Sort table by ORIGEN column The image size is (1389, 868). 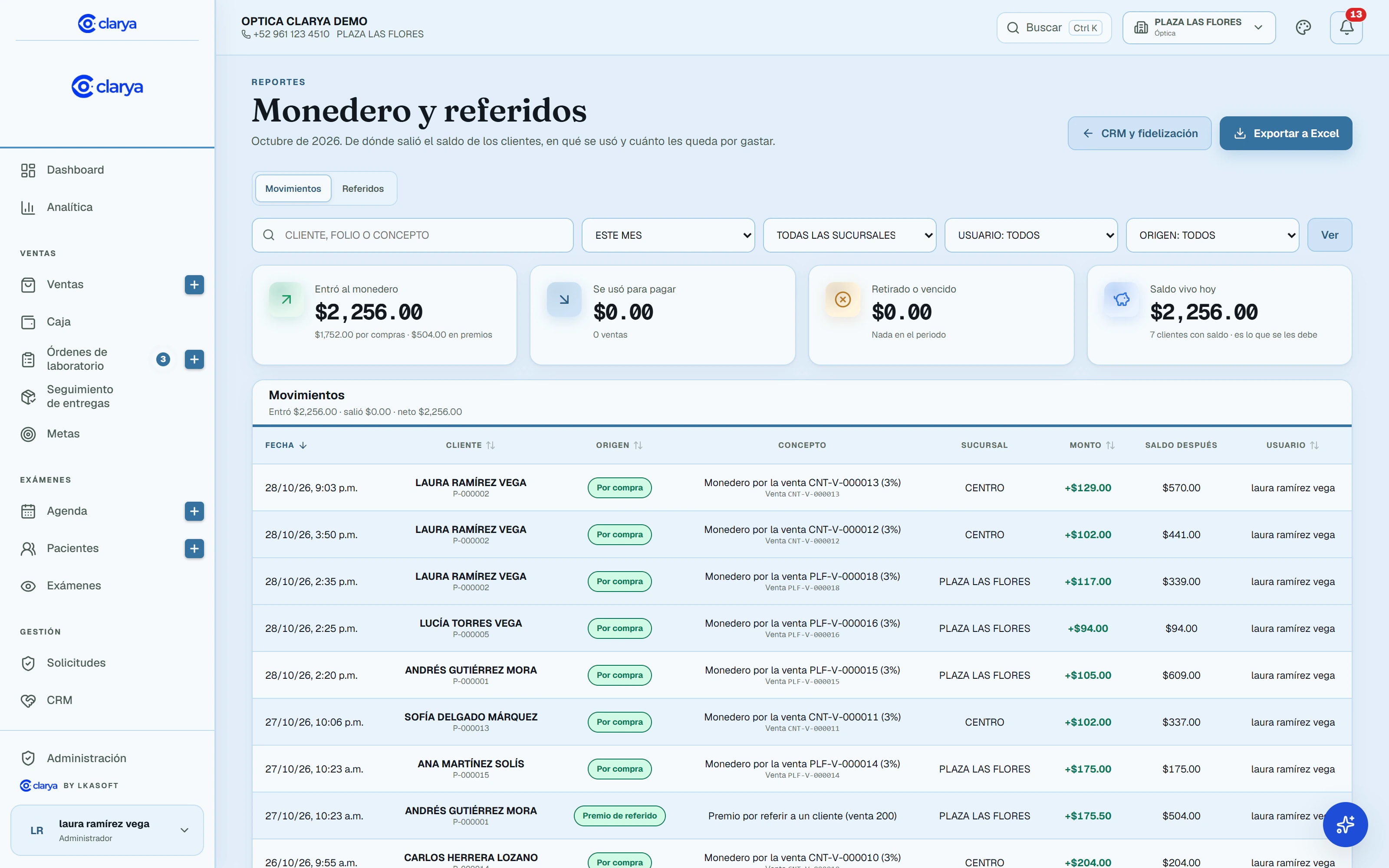point(619,445)
